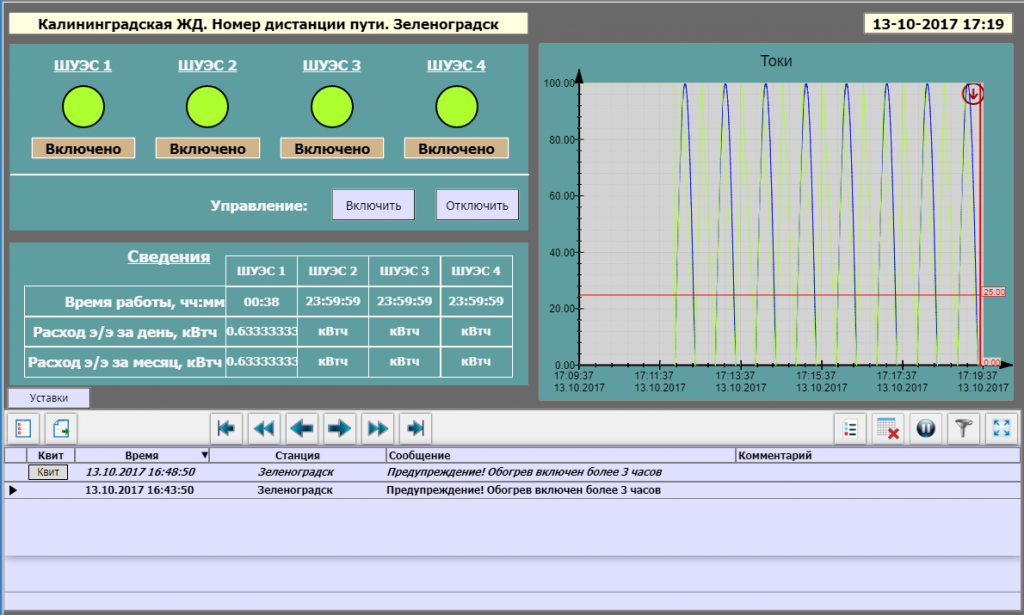This screenshot has height=615, width=1024.
Task: Click the 0.00 red value label on chart
Action: tap(991, 362)
